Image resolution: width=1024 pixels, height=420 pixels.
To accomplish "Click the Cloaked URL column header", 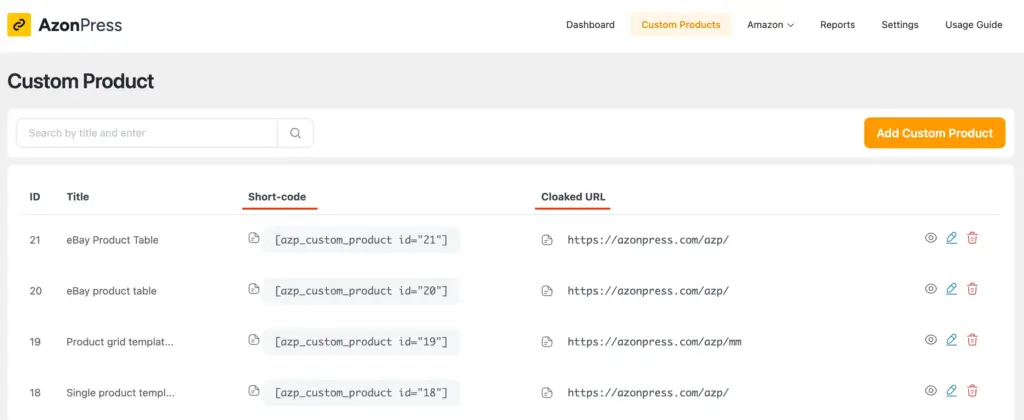I will 573,197.
